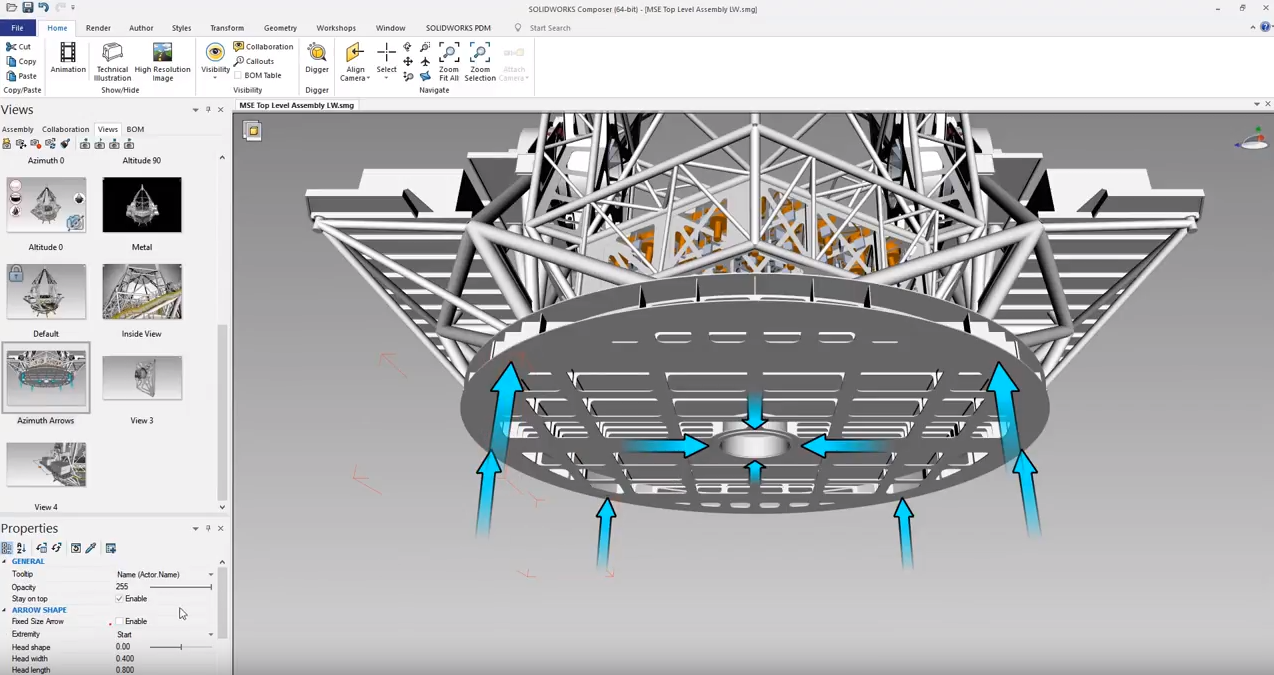Open the Transform ribbon tab
Image resolution: width=1274 pixels, height=675 pixels.
coord(227,28)
